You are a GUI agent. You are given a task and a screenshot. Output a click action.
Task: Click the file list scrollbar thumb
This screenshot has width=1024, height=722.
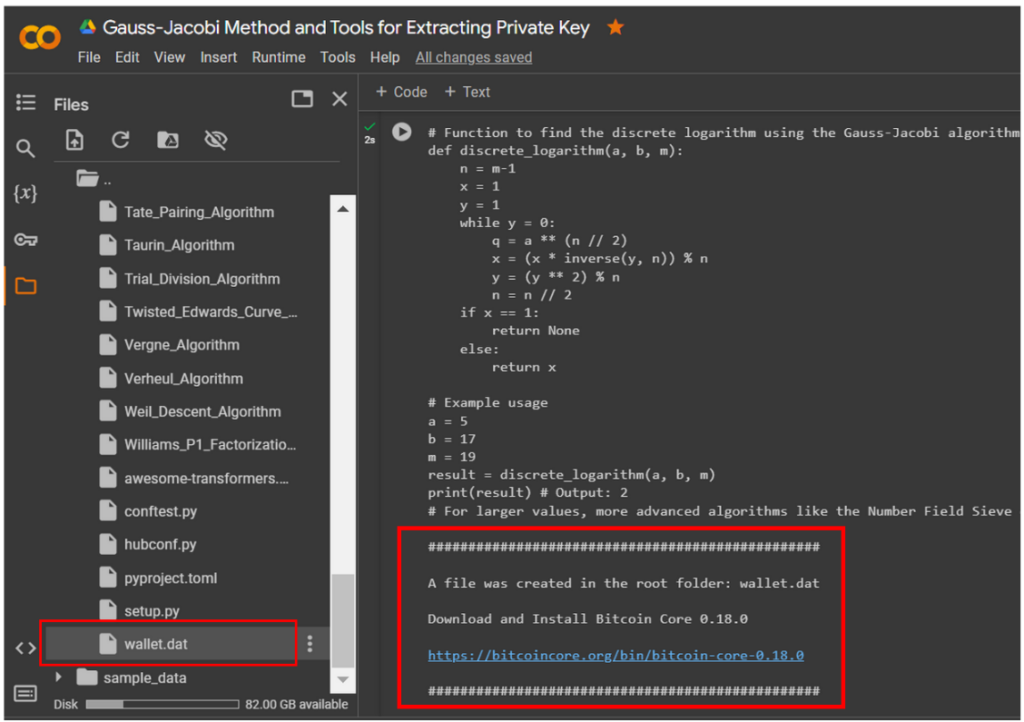click(343, 620)
